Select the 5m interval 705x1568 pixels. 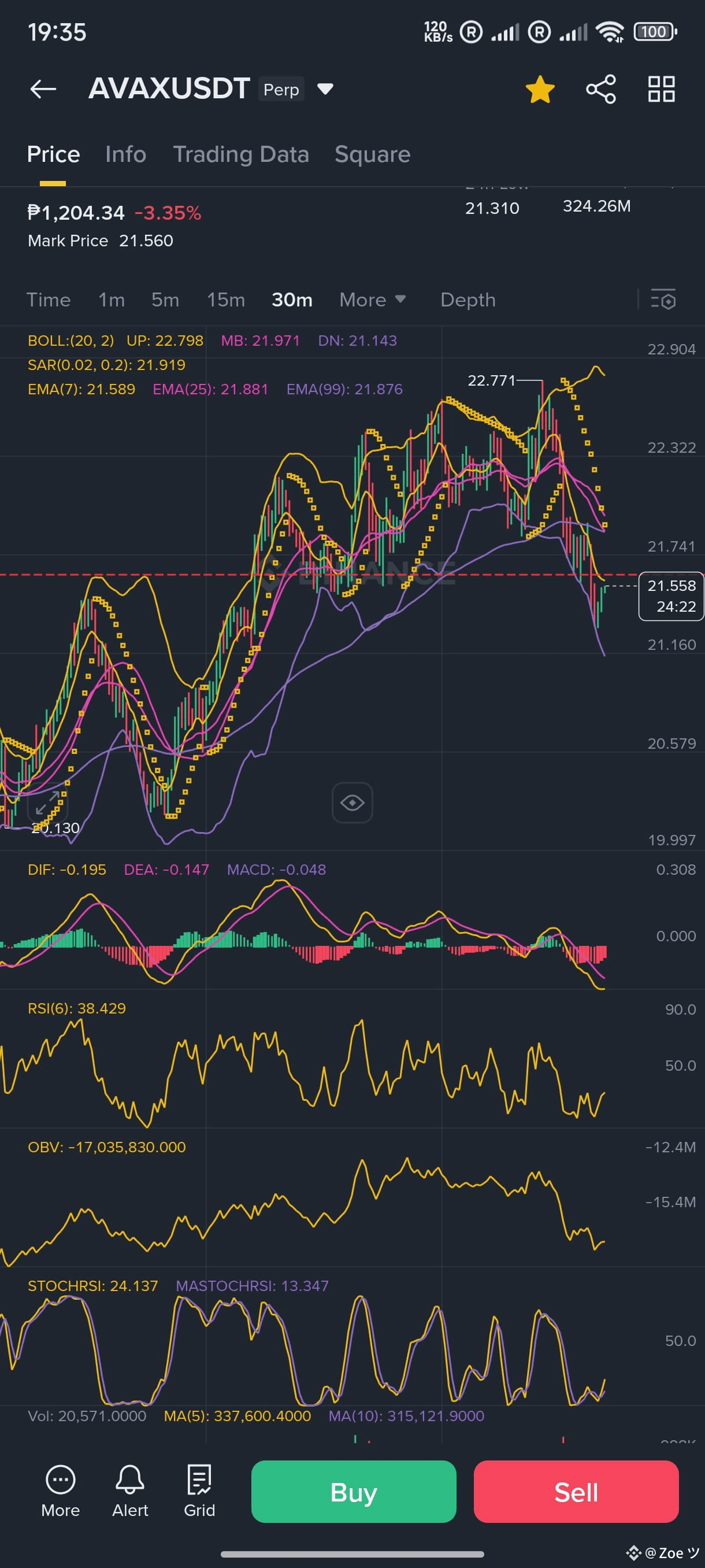tap(165, 300)
